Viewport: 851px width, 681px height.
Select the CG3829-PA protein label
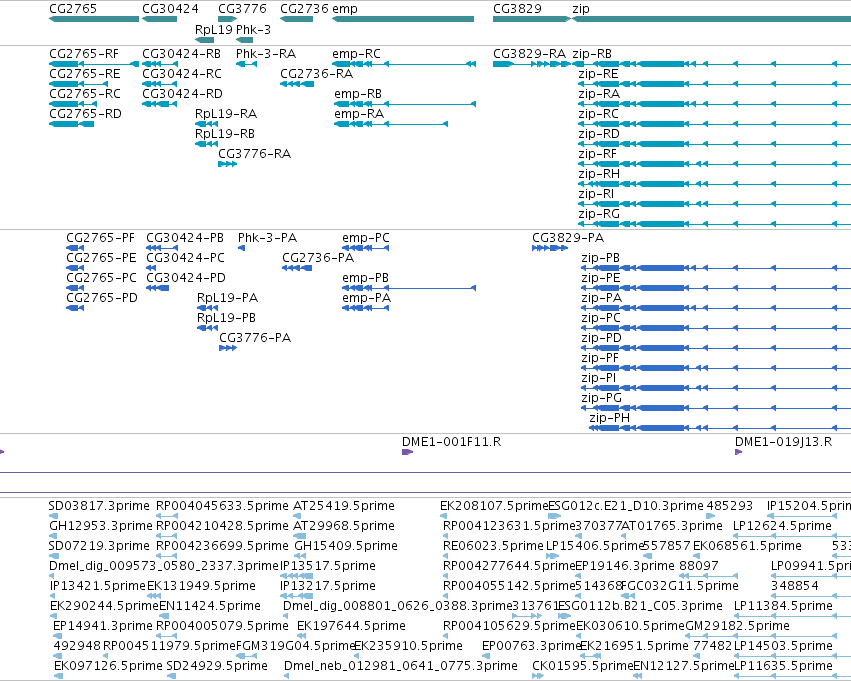(x=568, y=238)
